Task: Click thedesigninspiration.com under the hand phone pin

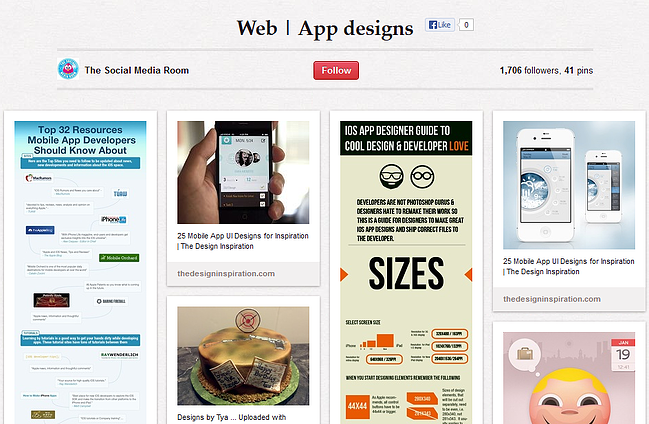Action: 226,274
